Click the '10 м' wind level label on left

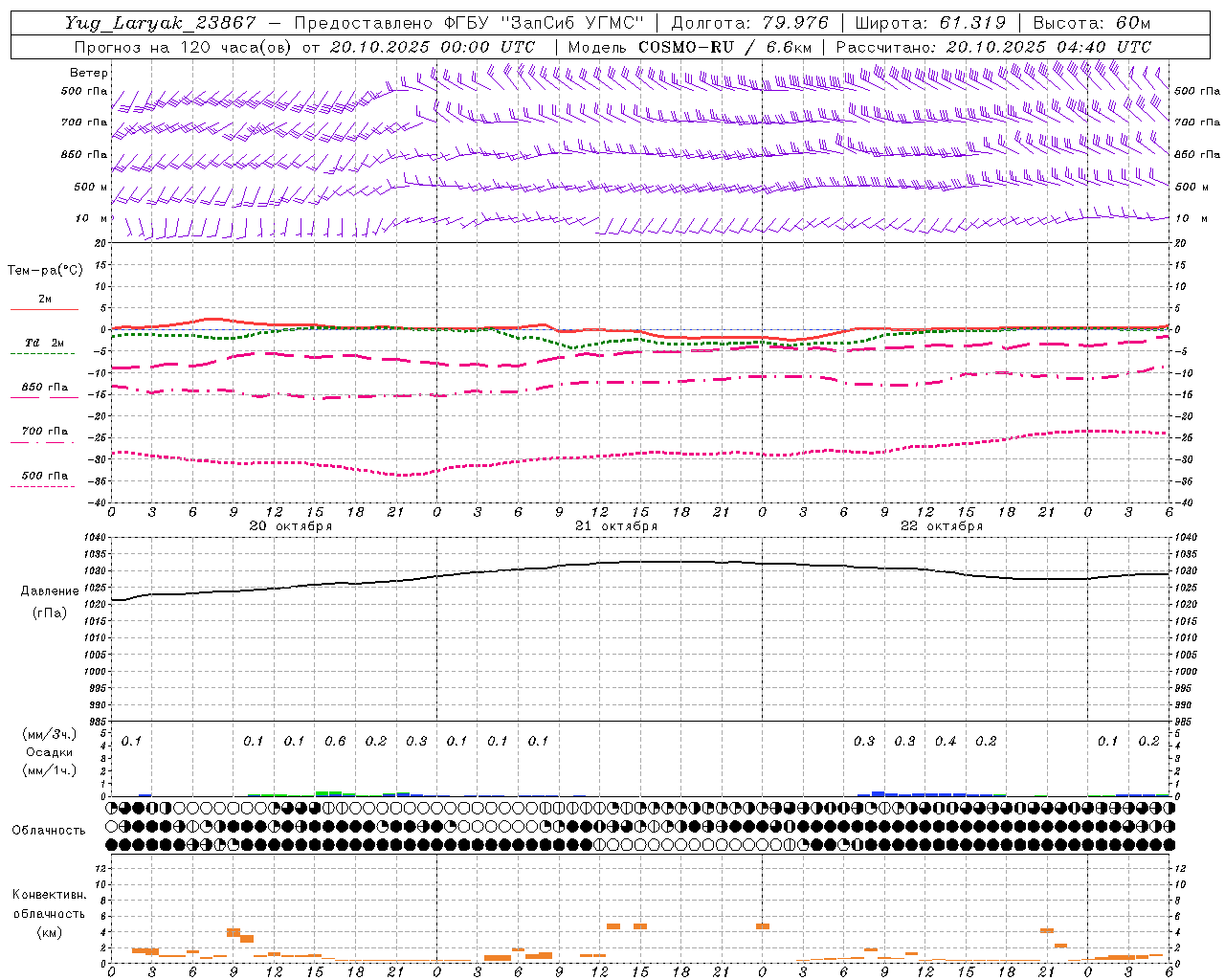pos(91,218)
